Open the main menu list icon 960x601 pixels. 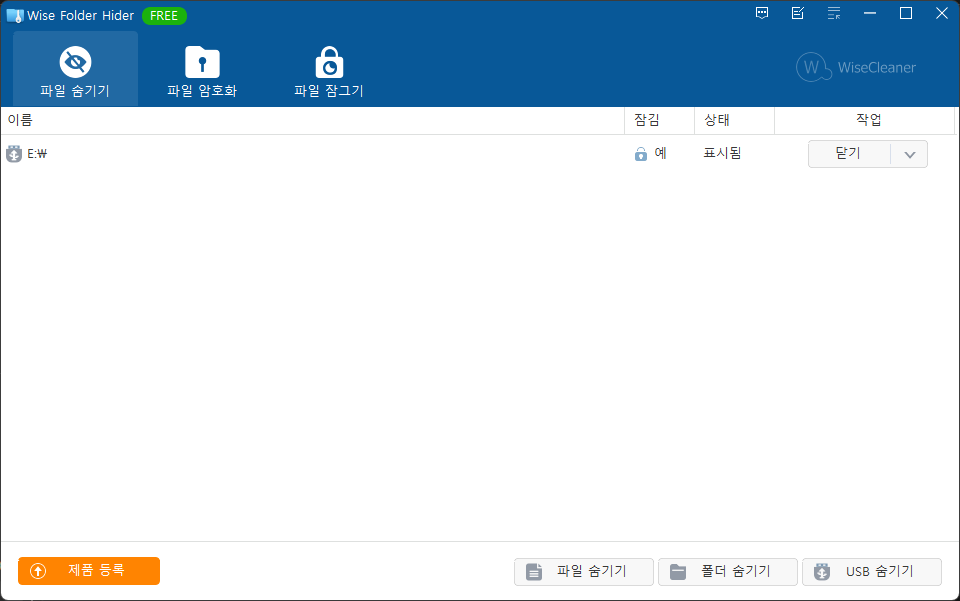(833, 14)
